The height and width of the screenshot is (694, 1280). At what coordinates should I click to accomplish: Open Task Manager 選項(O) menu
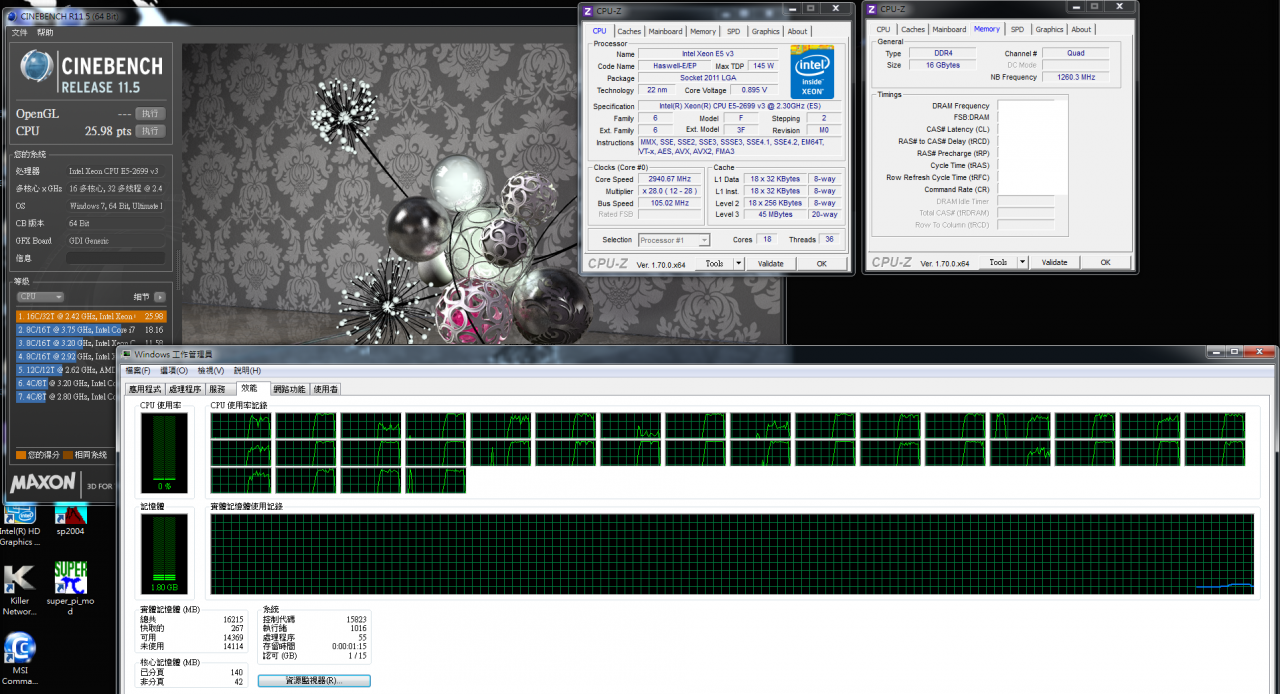click(x=174, y=371)
